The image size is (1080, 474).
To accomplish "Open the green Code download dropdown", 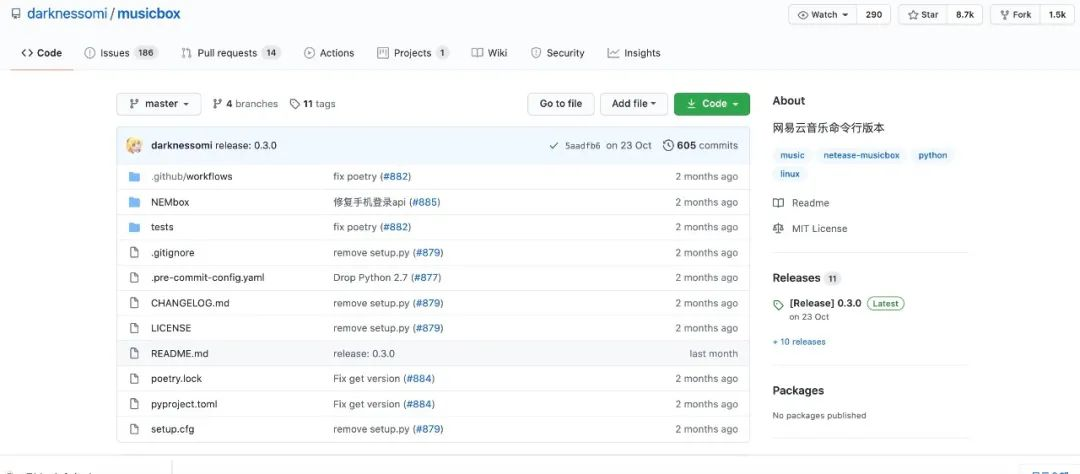I will click(x=712, y=104).
